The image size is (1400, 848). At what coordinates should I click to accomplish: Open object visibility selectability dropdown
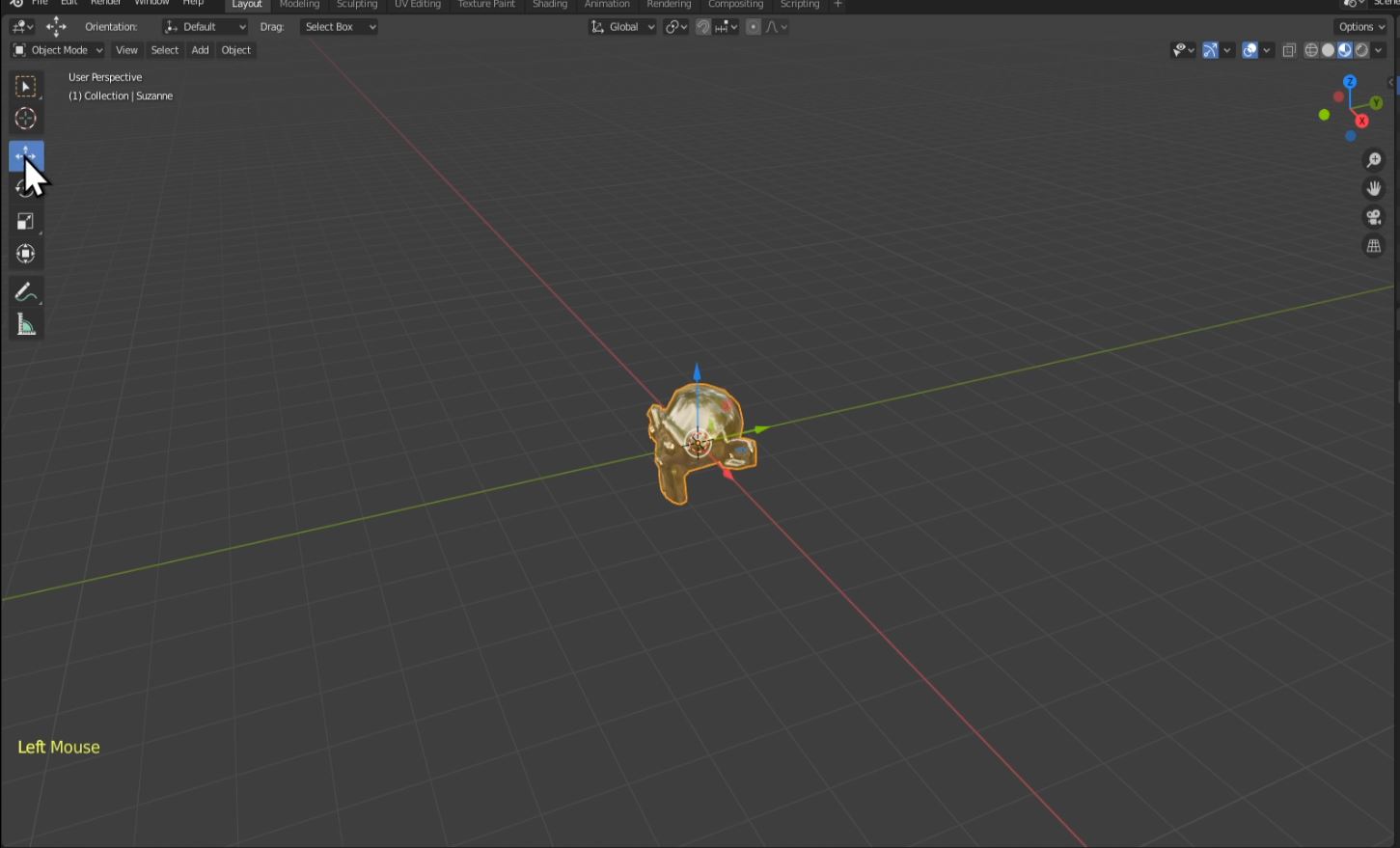coord(1183,50)
